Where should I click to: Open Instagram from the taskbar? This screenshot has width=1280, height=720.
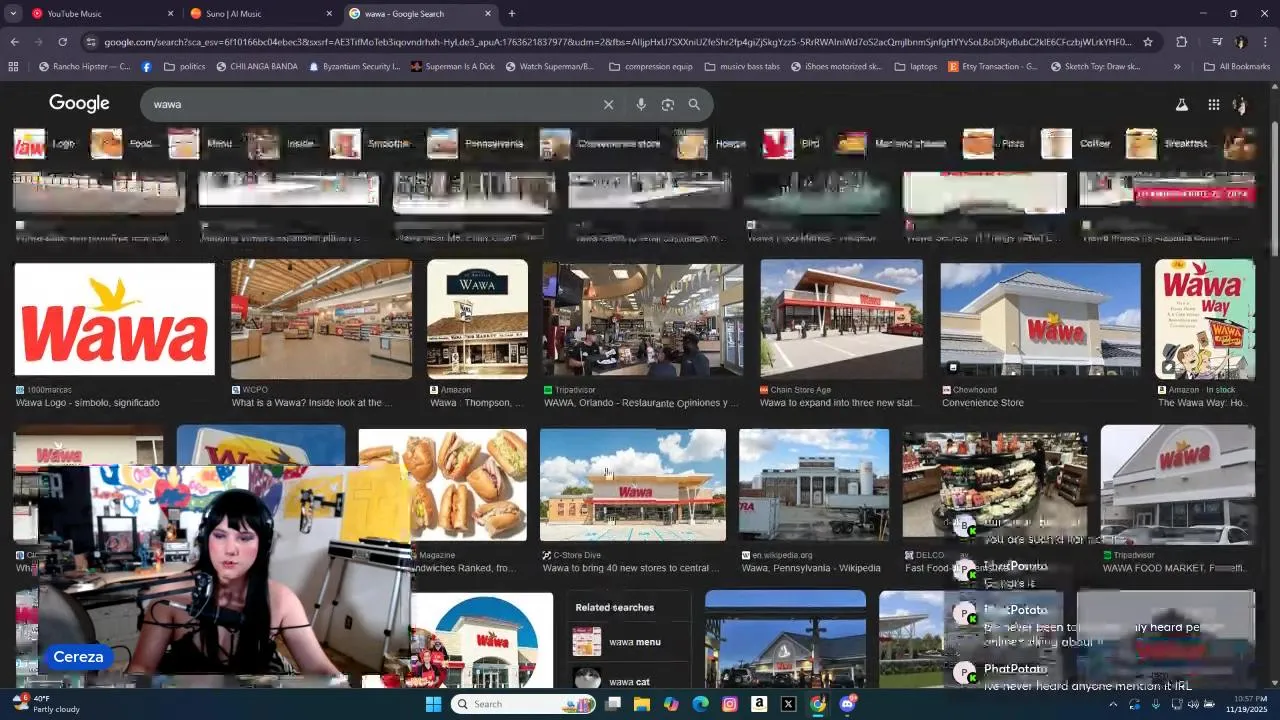point(730,704)
